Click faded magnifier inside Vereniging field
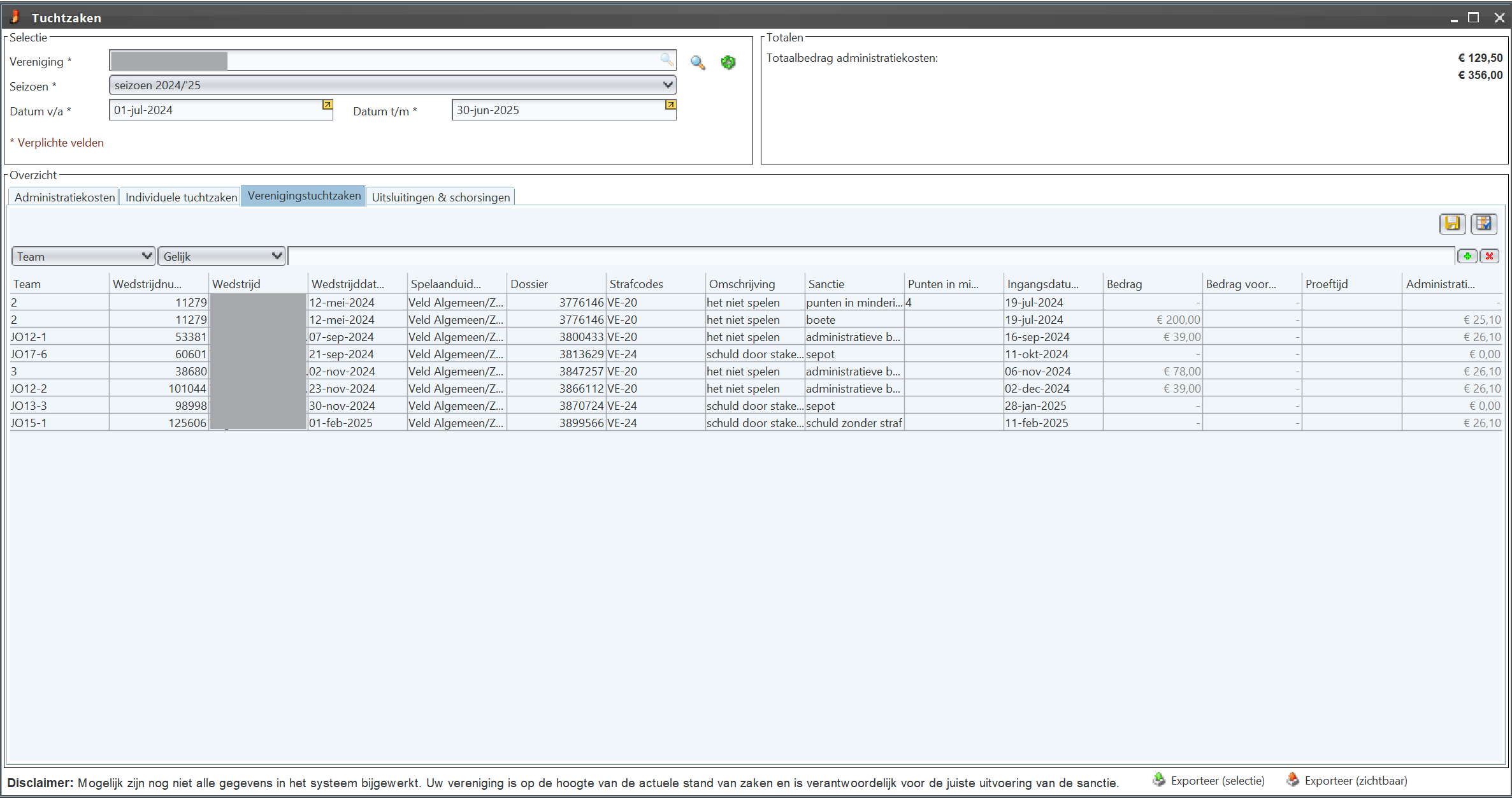This screenshot has height=798, width=1512. [x=666, y=60]
